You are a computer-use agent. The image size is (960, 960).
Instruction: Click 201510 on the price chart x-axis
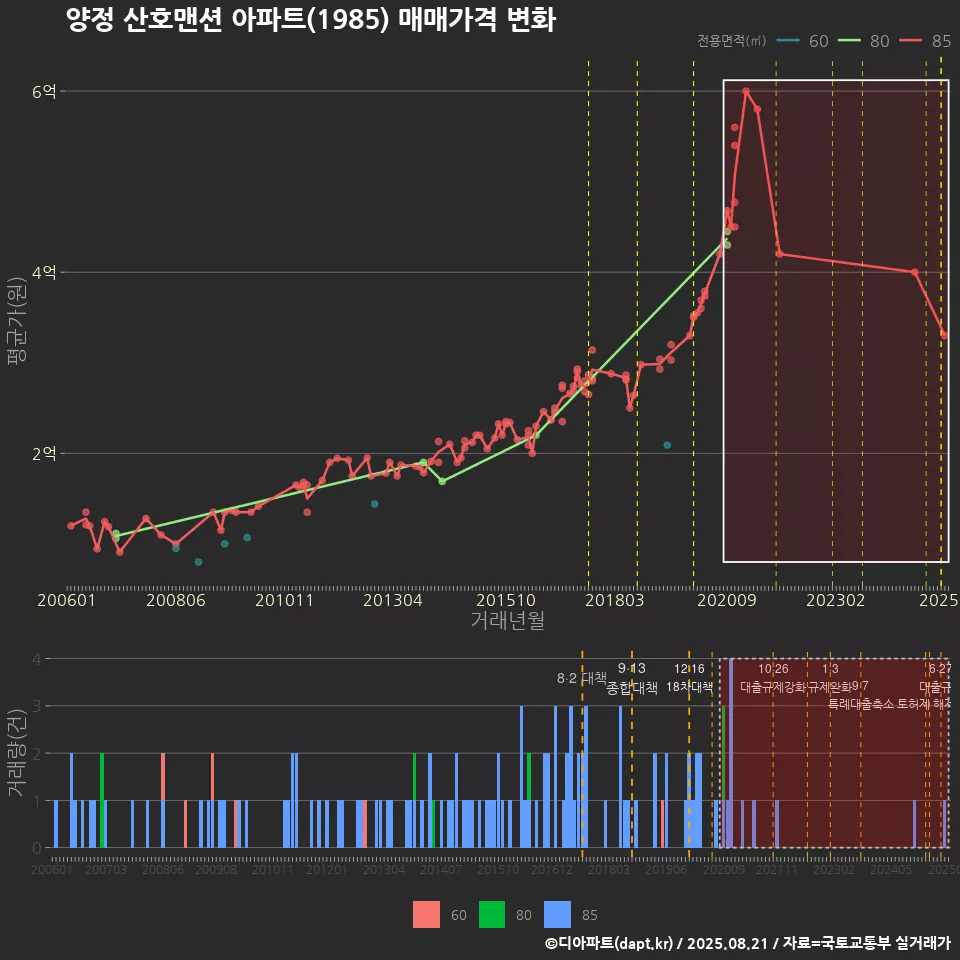[x=506, y=600]
